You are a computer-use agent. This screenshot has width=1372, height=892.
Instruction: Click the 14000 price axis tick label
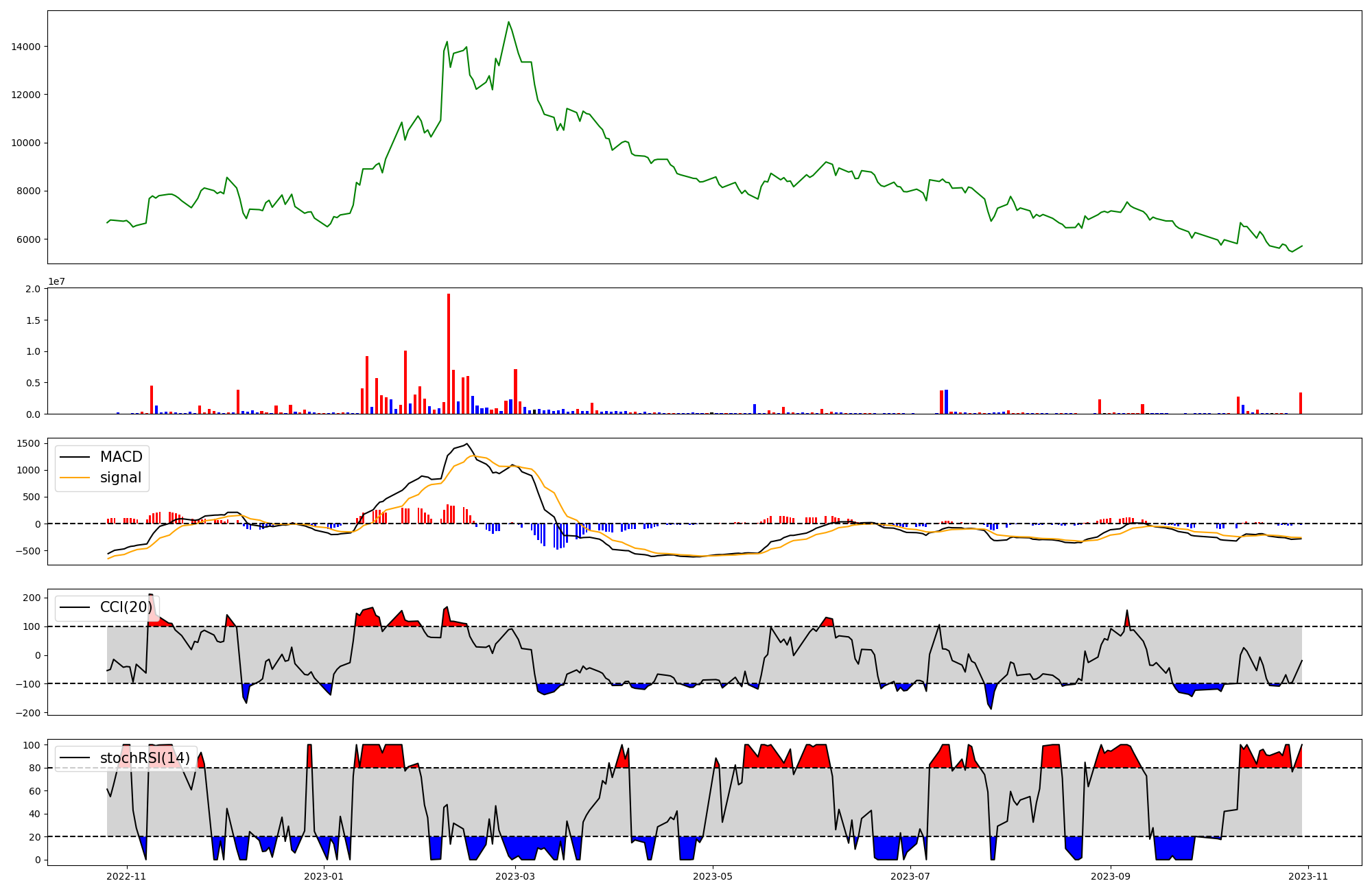(25, 47)
